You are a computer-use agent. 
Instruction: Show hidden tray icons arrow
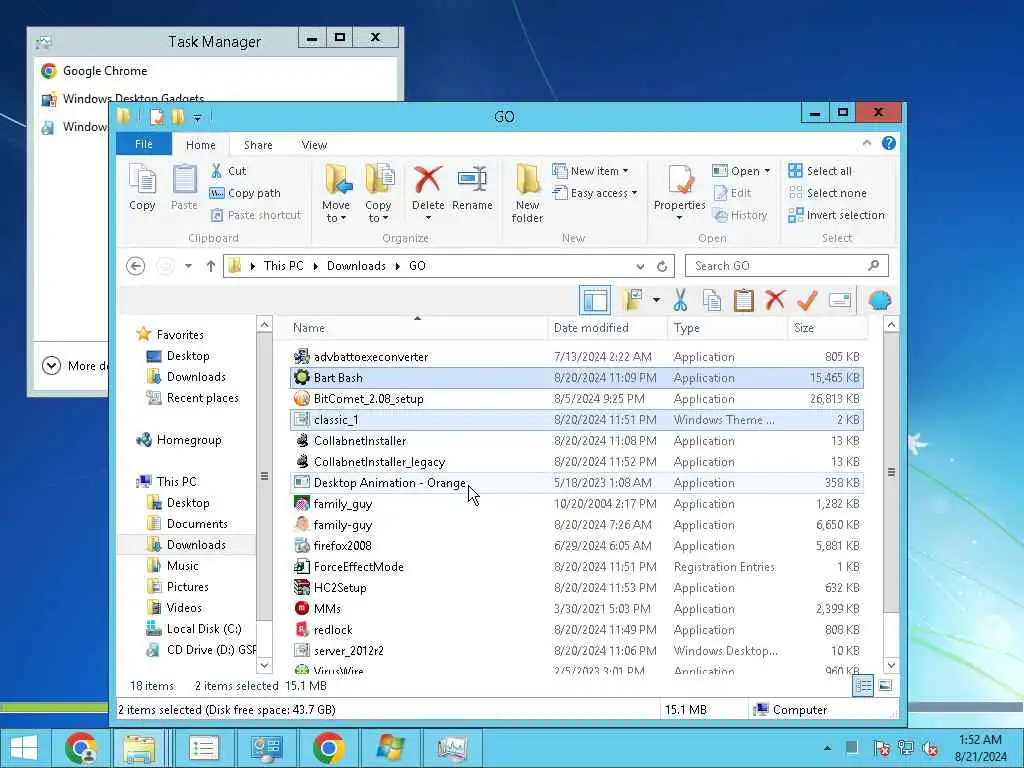click(827, 748)
